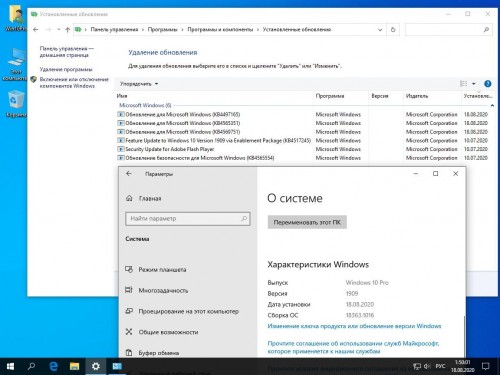Open the Organize dropdown menu

(x=139, y=84)
